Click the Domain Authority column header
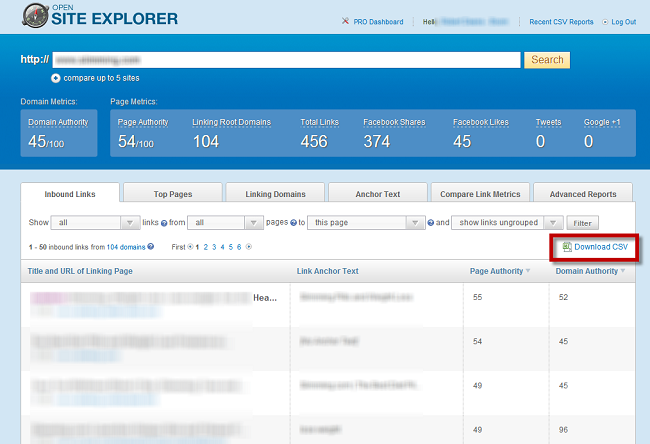The image size is (650, 444). (587, 271)
